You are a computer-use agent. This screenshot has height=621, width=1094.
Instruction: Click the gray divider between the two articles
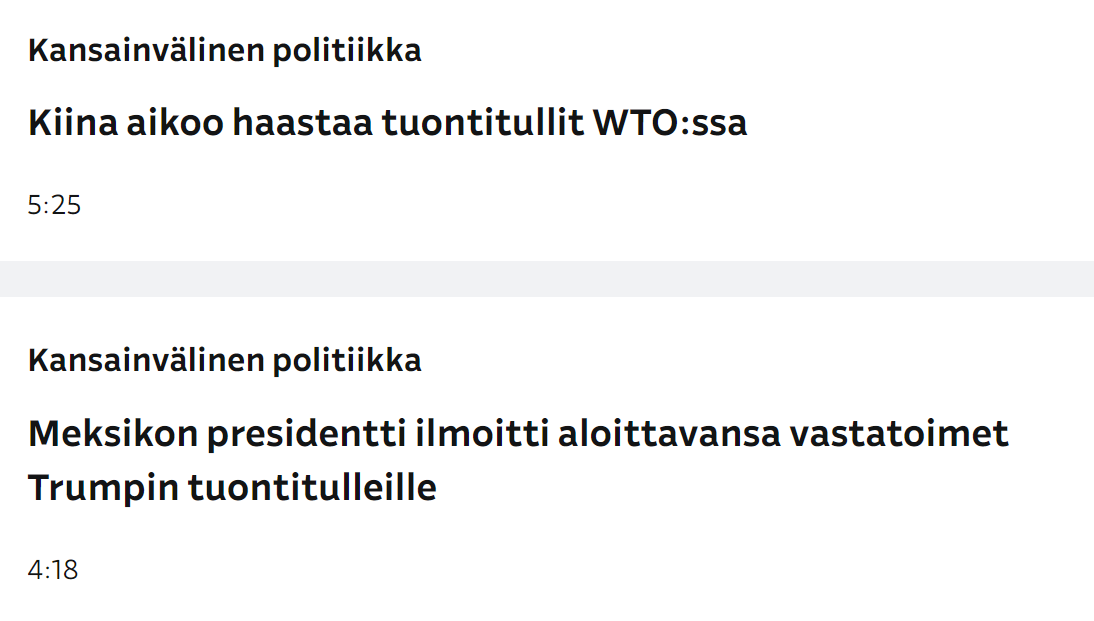pyautogui.click(x=547, y=279)
